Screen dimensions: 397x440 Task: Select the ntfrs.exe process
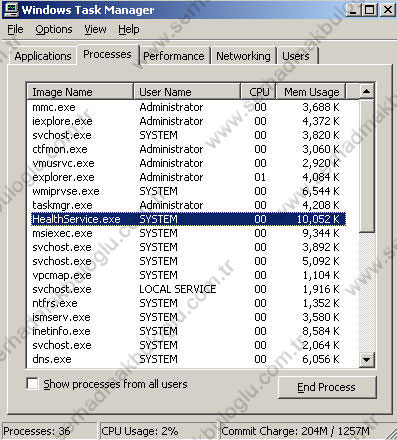tap(188, 303)
